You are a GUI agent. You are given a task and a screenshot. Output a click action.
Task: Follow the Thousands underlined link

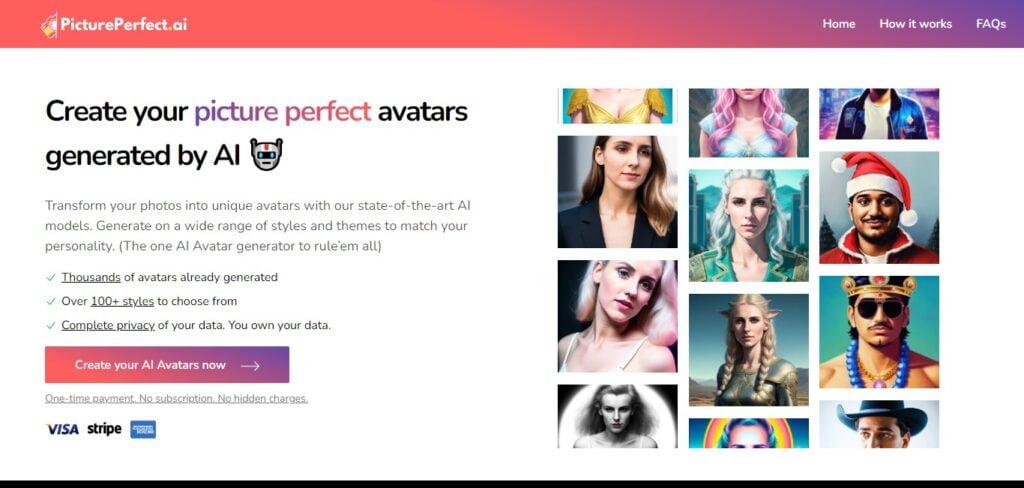[x=91, y=277]
